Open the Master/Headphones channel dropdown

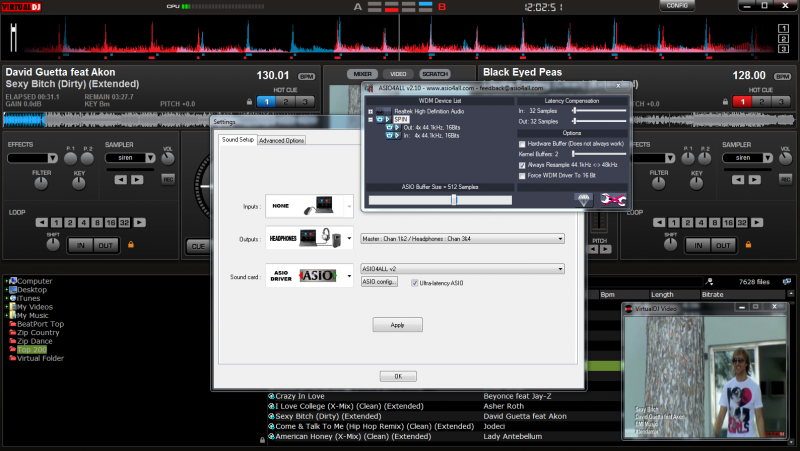coord(462,239)
